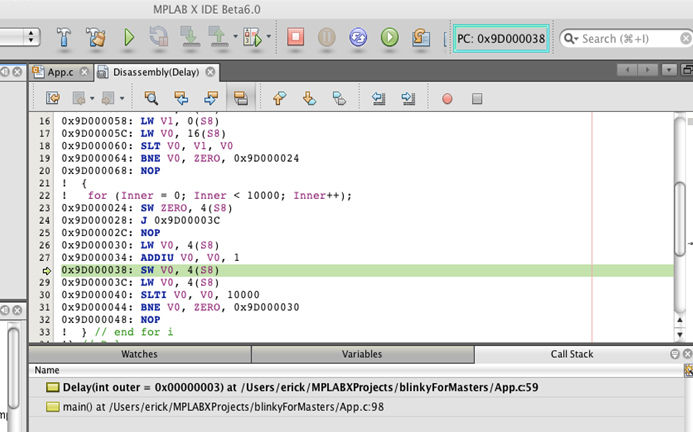
Task: Open the configuration combo box stepper
Action: click(x=32, y=38)
